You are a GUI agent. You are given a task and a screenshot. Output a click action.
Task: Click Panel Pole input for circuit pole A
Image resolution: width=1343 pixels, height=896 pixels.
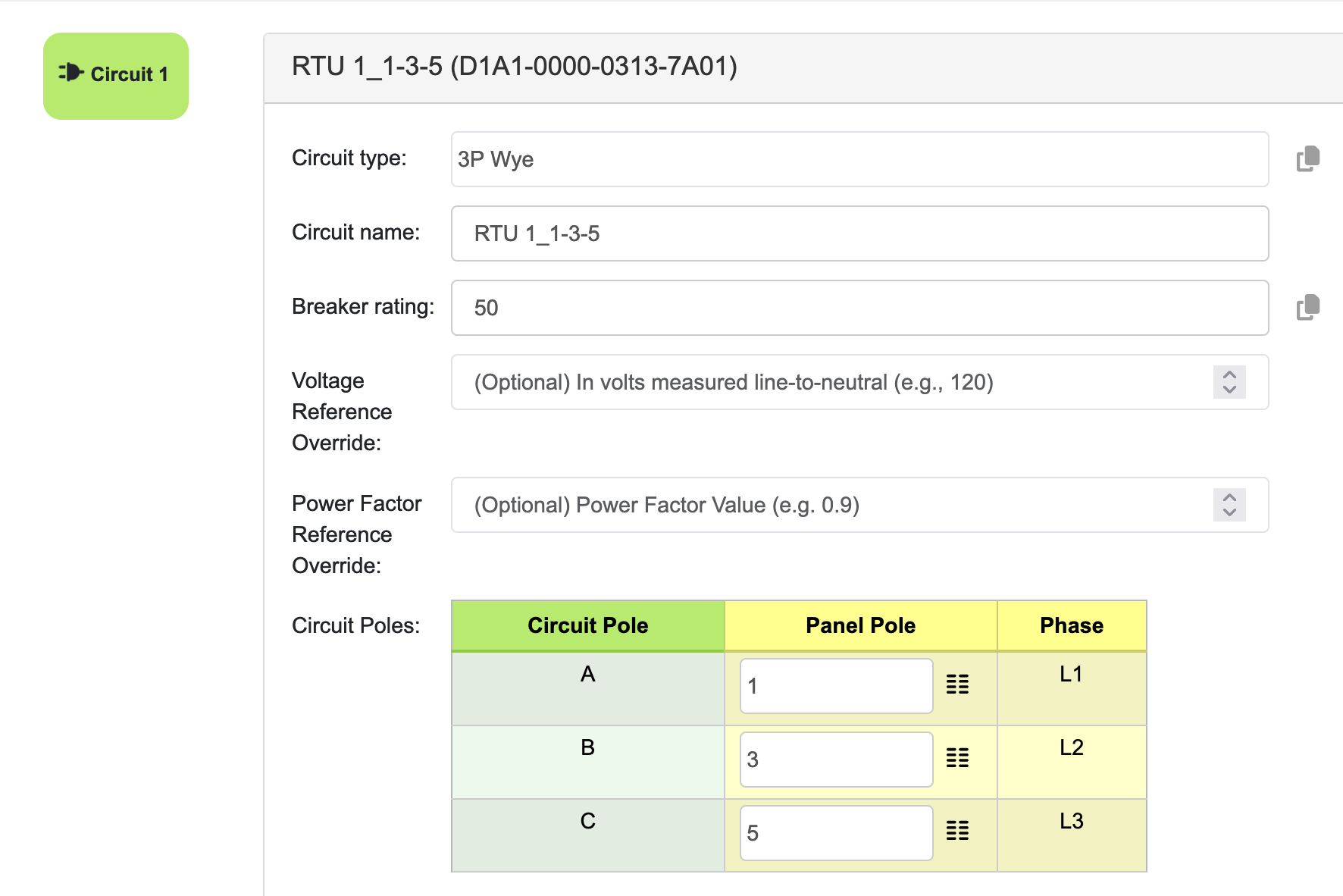[835, 686]
